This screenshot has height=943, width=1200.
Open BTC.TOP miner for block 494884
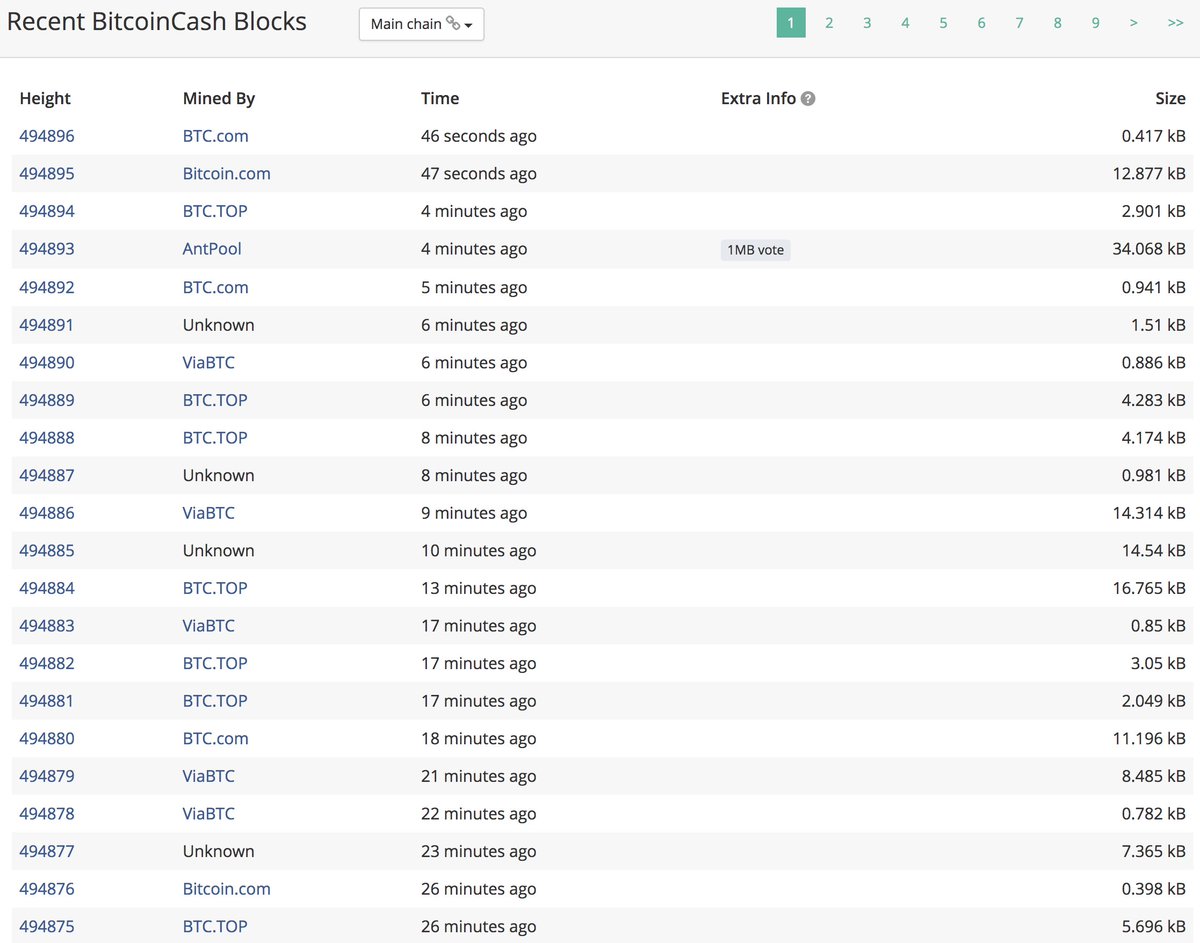click(215, 588)
